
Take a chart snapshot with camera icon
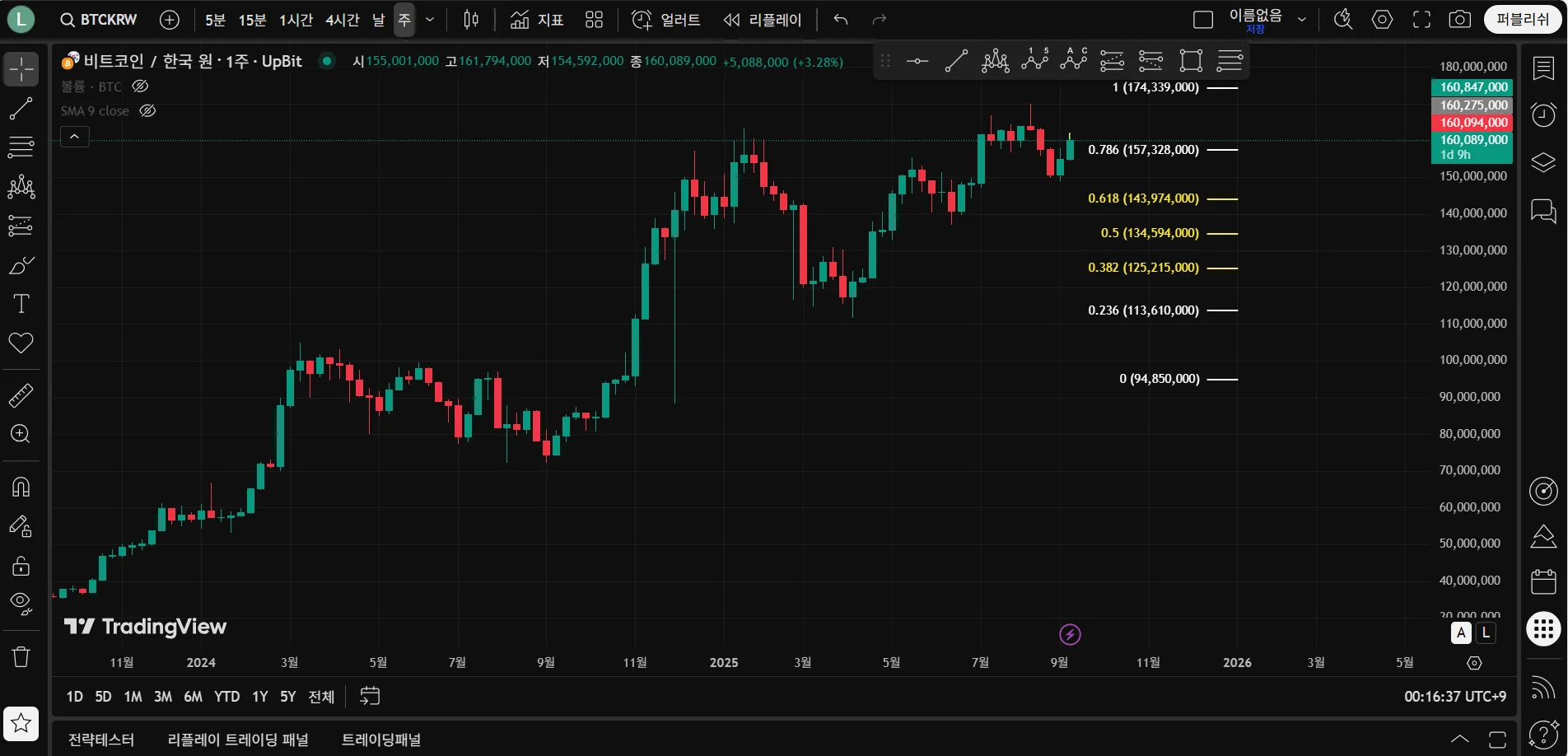pos(1460,20)
